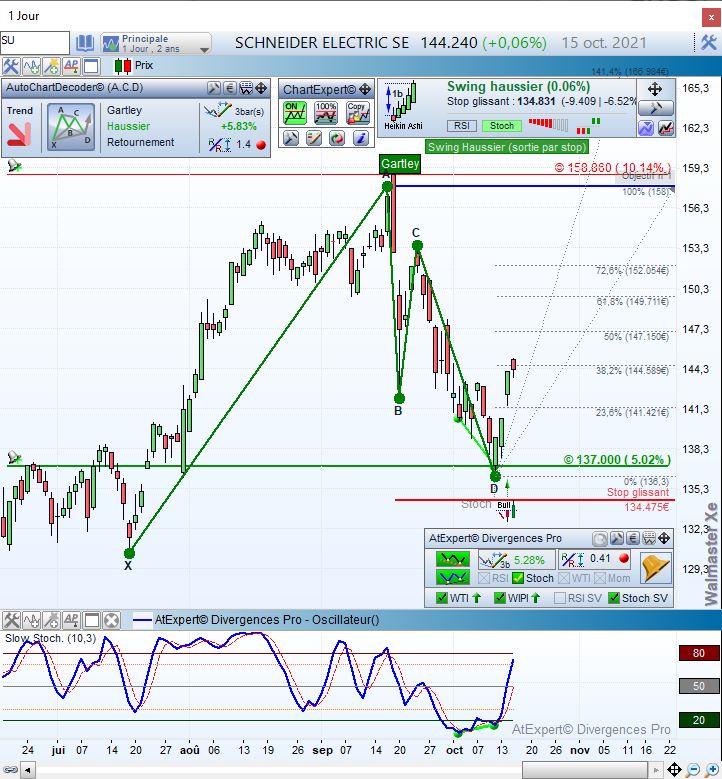
Task: Click the pan crosshair icon near zoom controls
Action: point(674,770)
